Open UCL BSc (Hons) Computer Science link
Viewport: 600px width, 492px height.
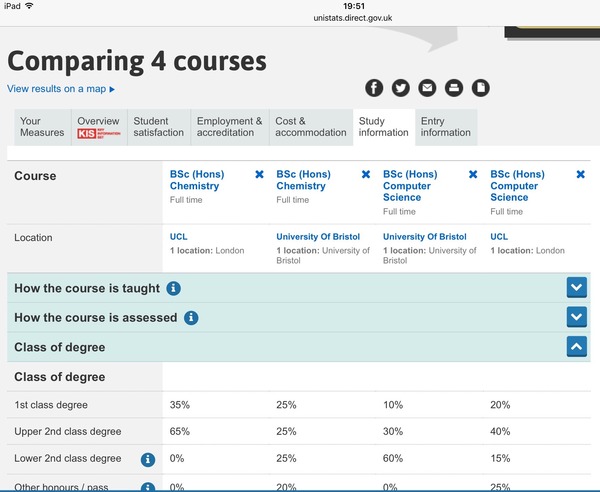pos(517,186)
